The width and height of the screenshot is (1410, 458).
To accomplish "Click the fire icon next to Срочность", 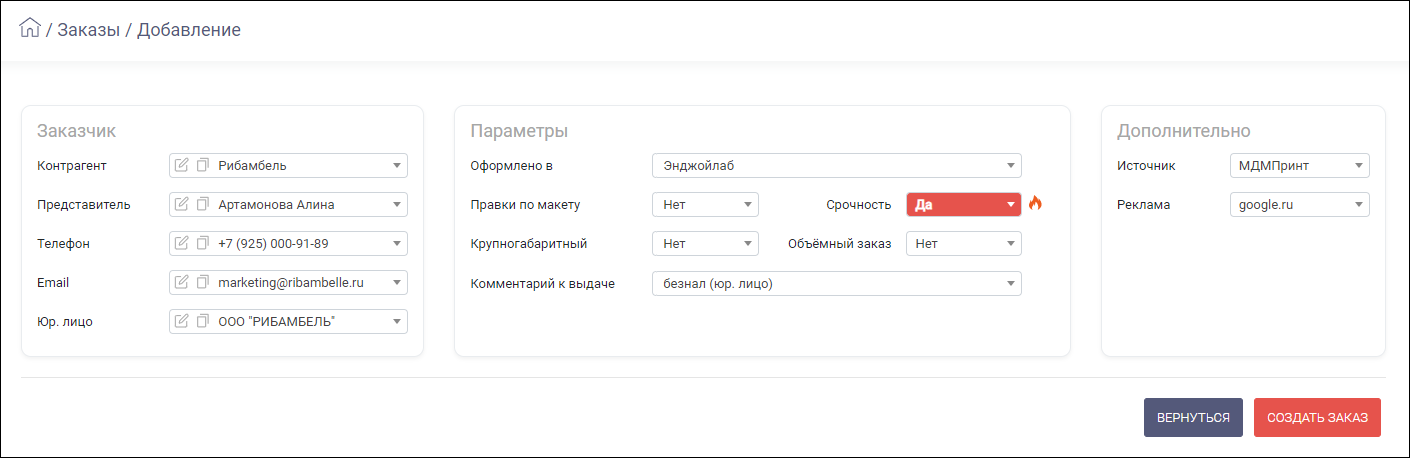I will pyautogui.click(x=1035, y=204).
